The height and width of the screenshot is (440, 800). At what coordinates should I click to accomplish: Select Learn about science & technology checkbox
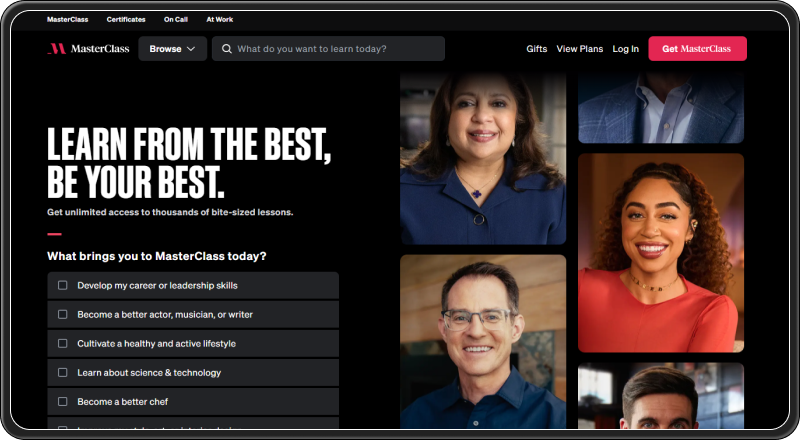coord(62,372)
